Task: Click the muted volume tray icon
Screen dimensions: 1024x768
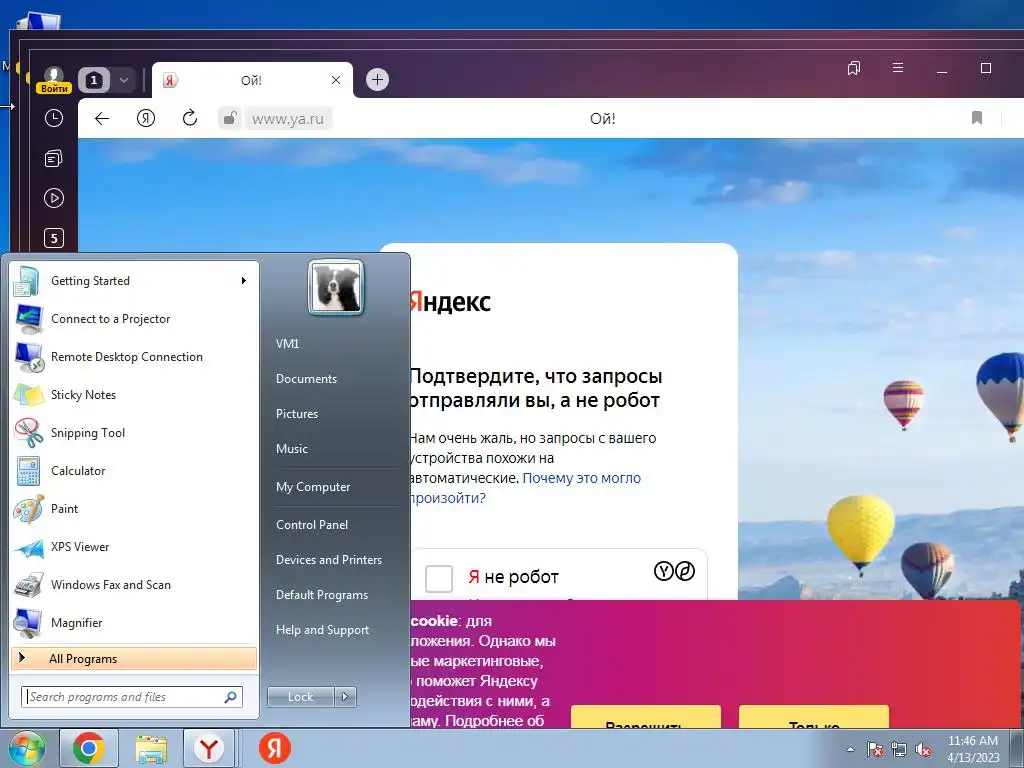Action: (x=923, y=749)
